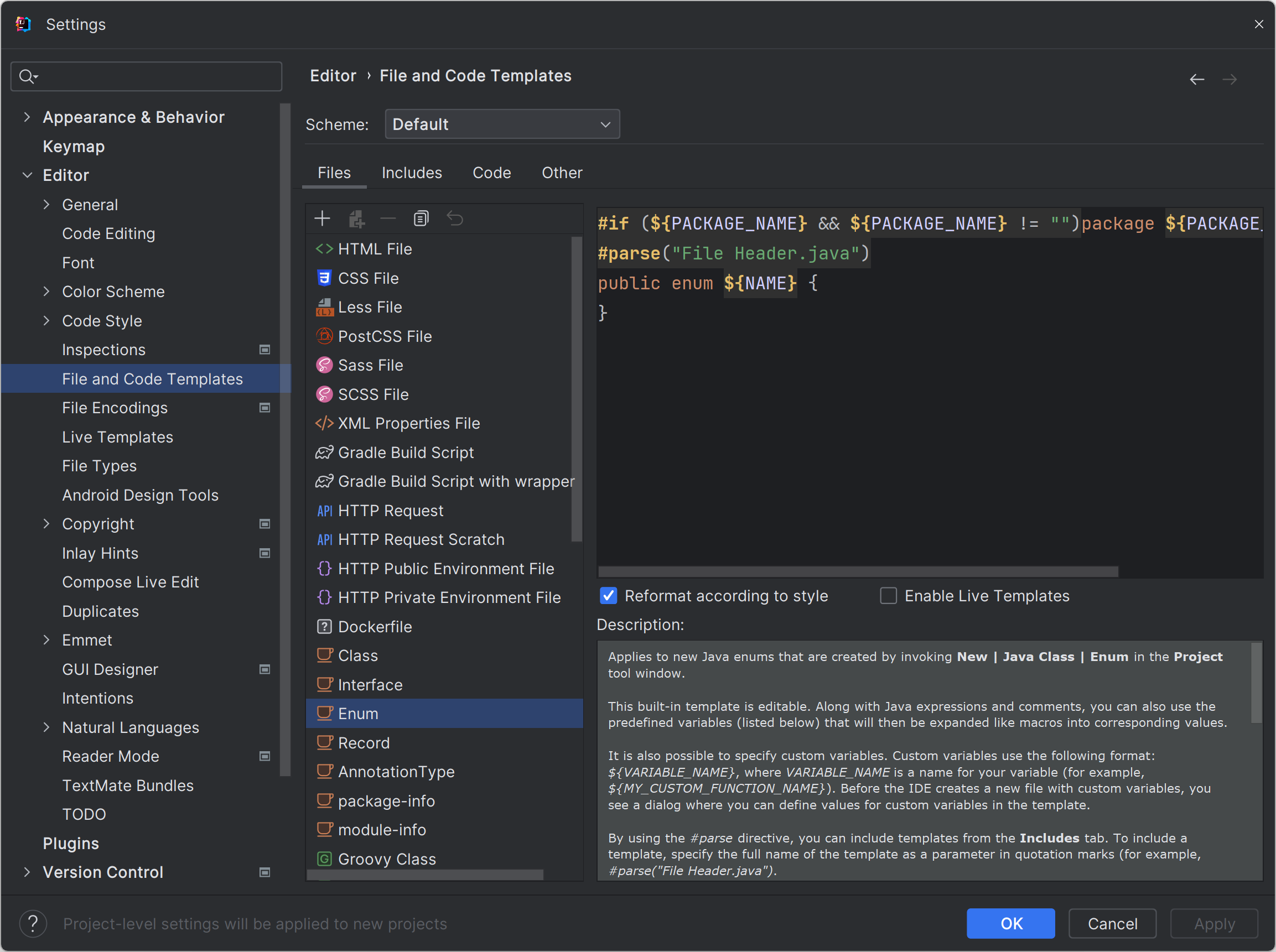
Task: Click the search magnifier icon
Action: (x=27, y=76)
